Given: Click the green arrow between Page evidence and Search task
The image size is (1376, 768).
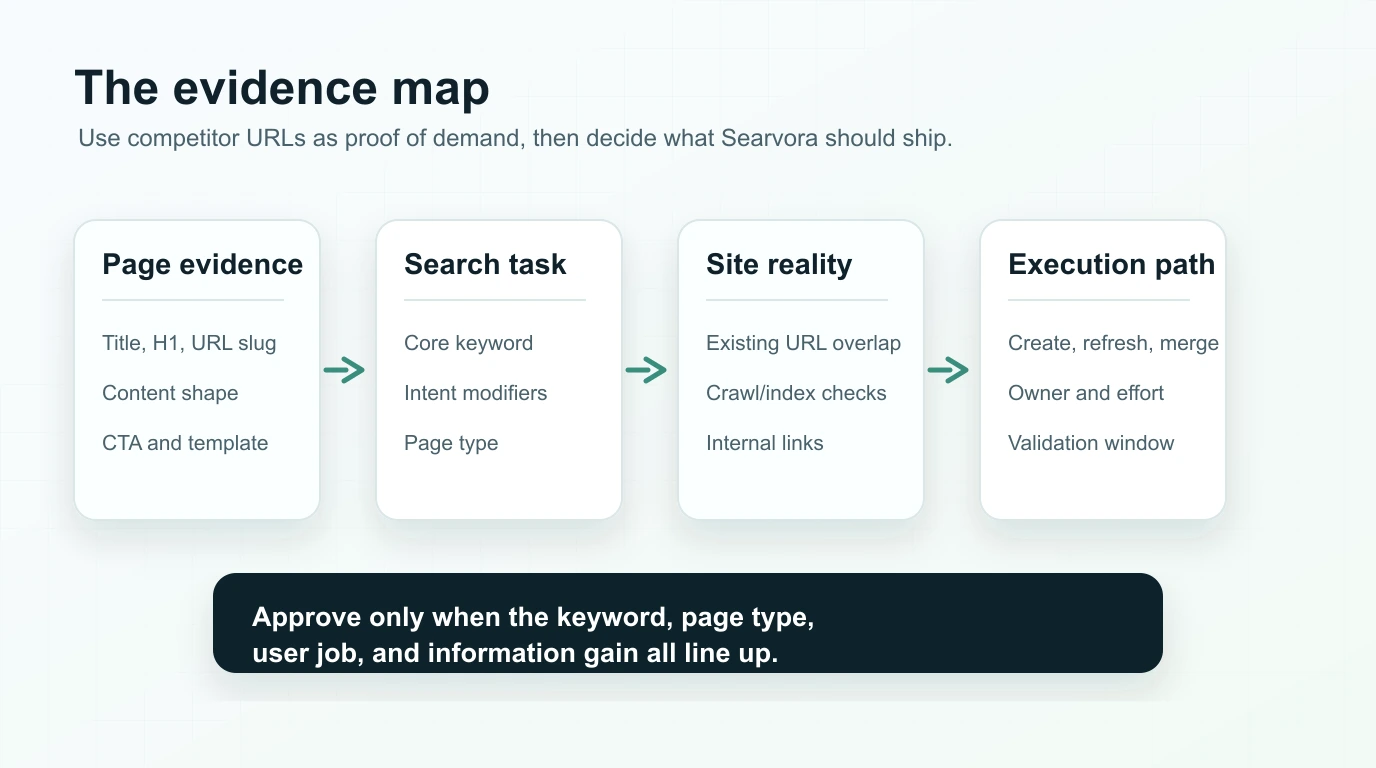Looking at the screenshot, I should pyautogui.click(x=345, y=370).
